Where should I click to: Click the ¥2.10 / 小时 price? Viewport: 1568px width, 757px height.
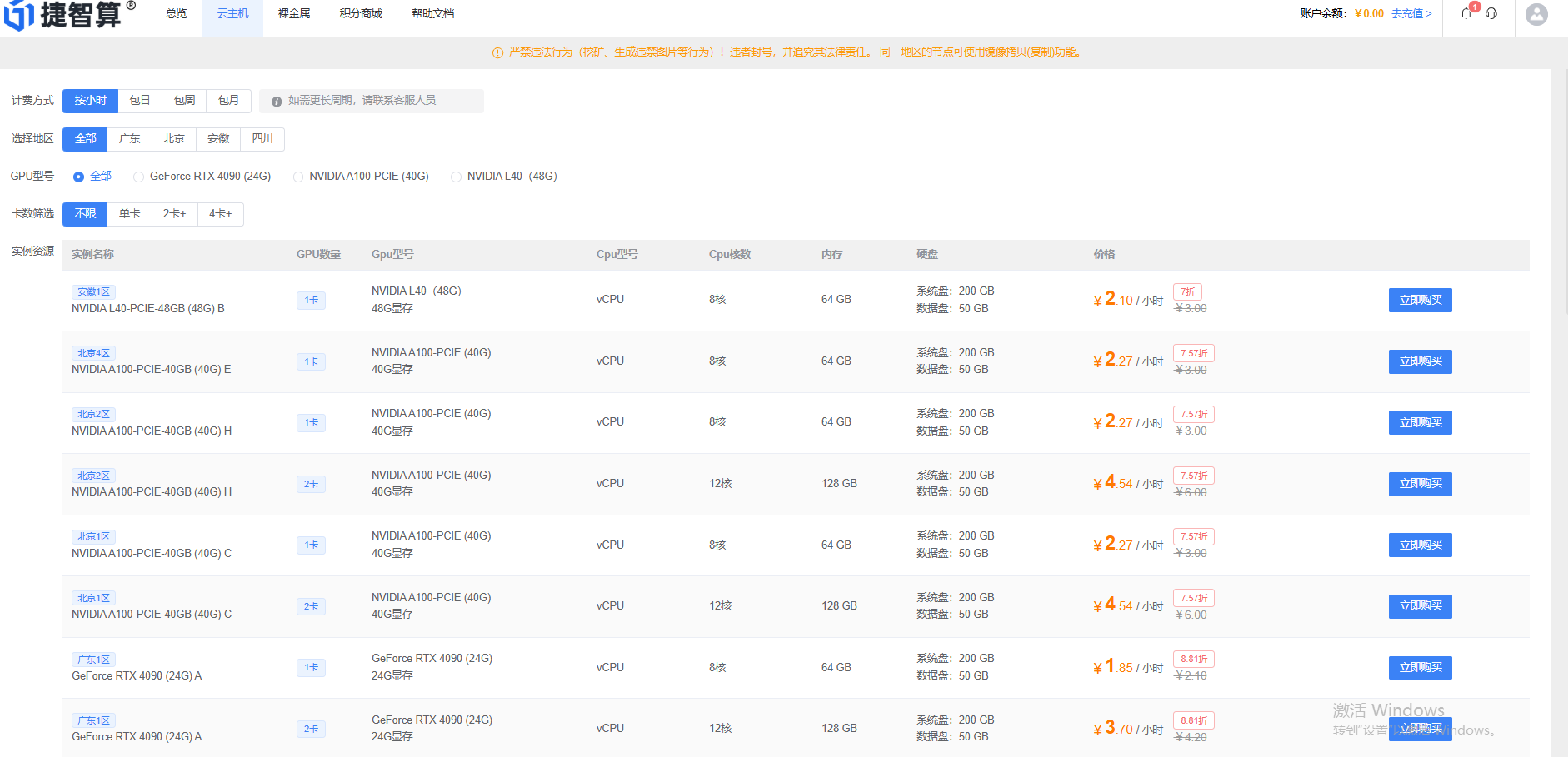coord(1128,300)
